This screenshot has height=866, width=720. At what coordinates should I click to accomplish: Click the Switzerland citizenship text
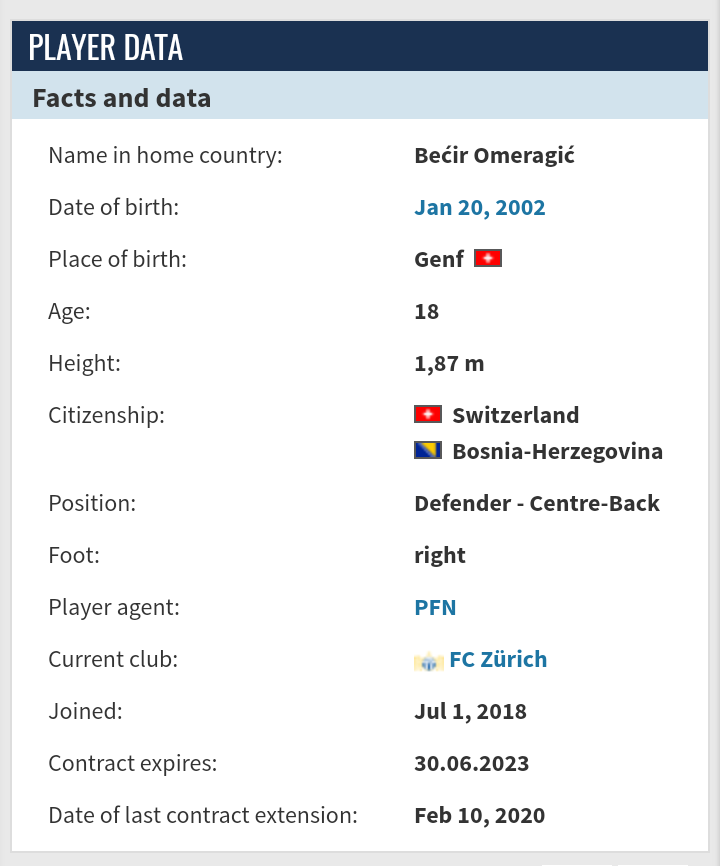516,415
